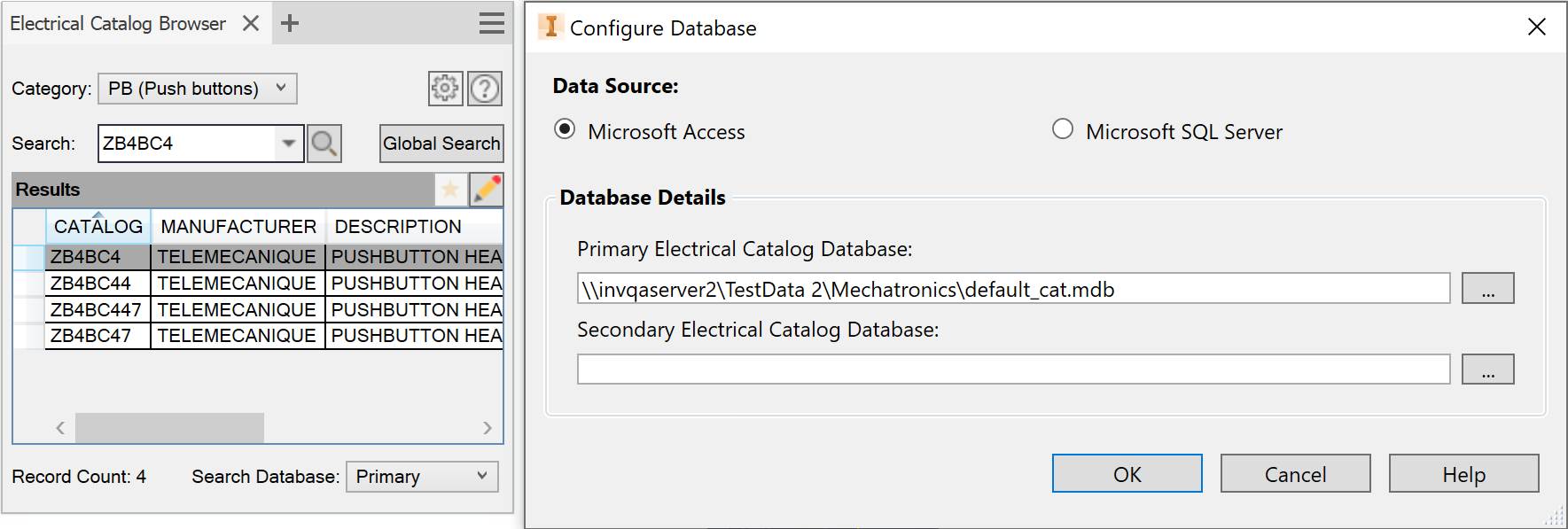Expand the Category dropdown

[x=281, y=88]
